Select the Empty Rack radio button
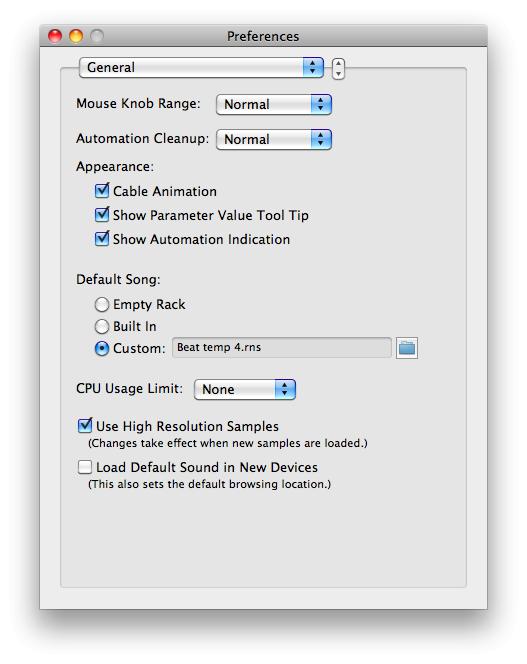The width and height of the screenshot is (527, 664). [x=102, y=304]
